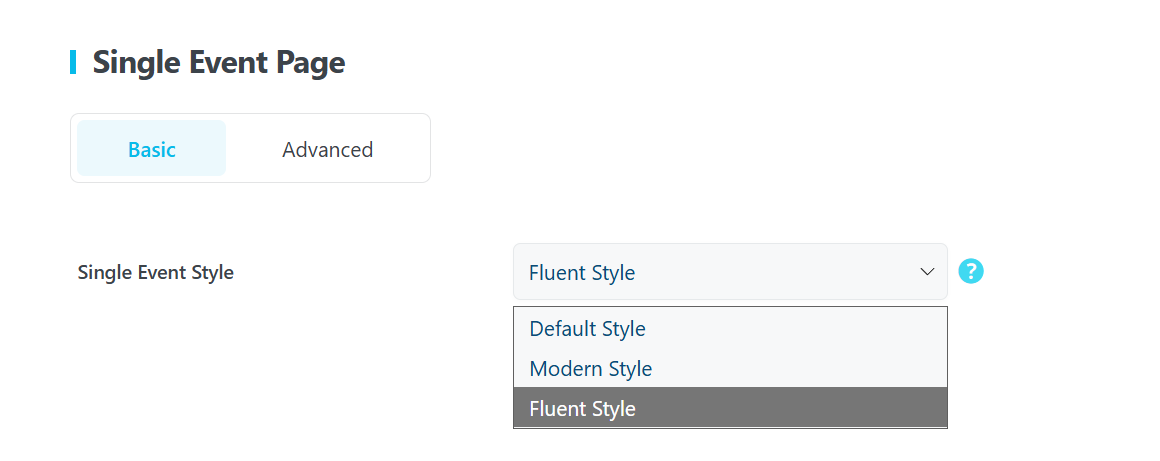The width and height of the screenshot is (1160, 461).
Task: Click the blue question mark help icon
Action: [971, 271]
